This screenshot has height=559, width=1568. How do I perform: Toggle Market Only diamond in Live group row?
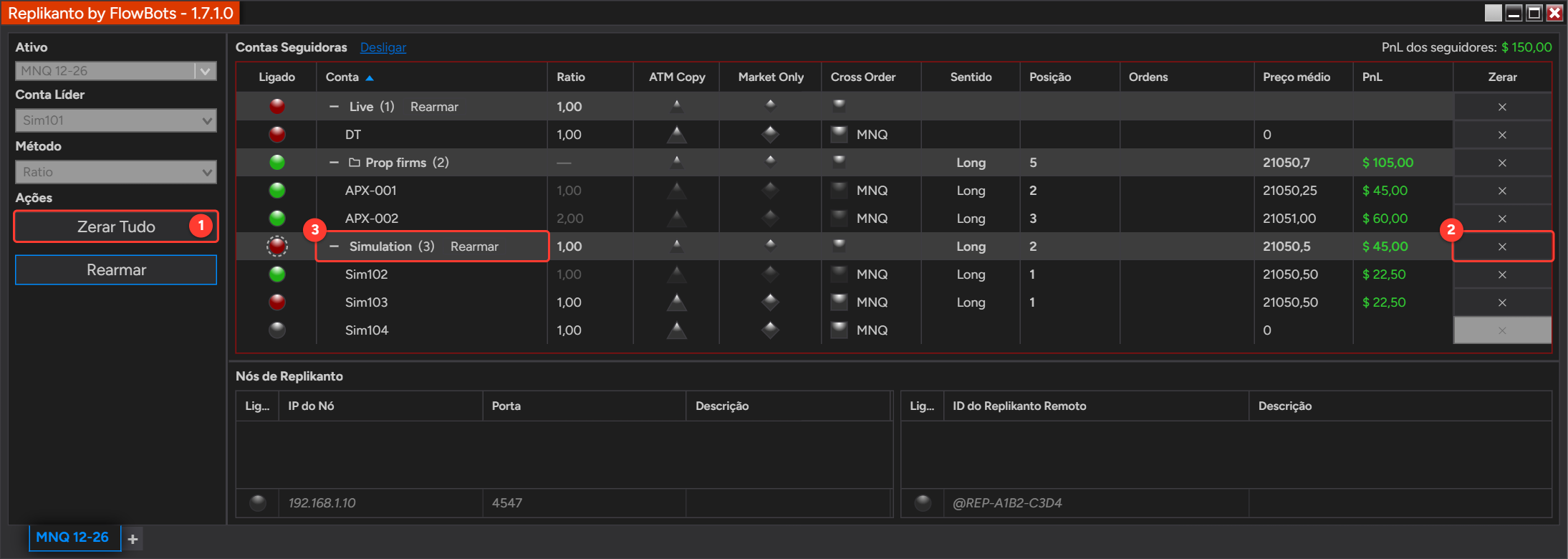point(770,105)
